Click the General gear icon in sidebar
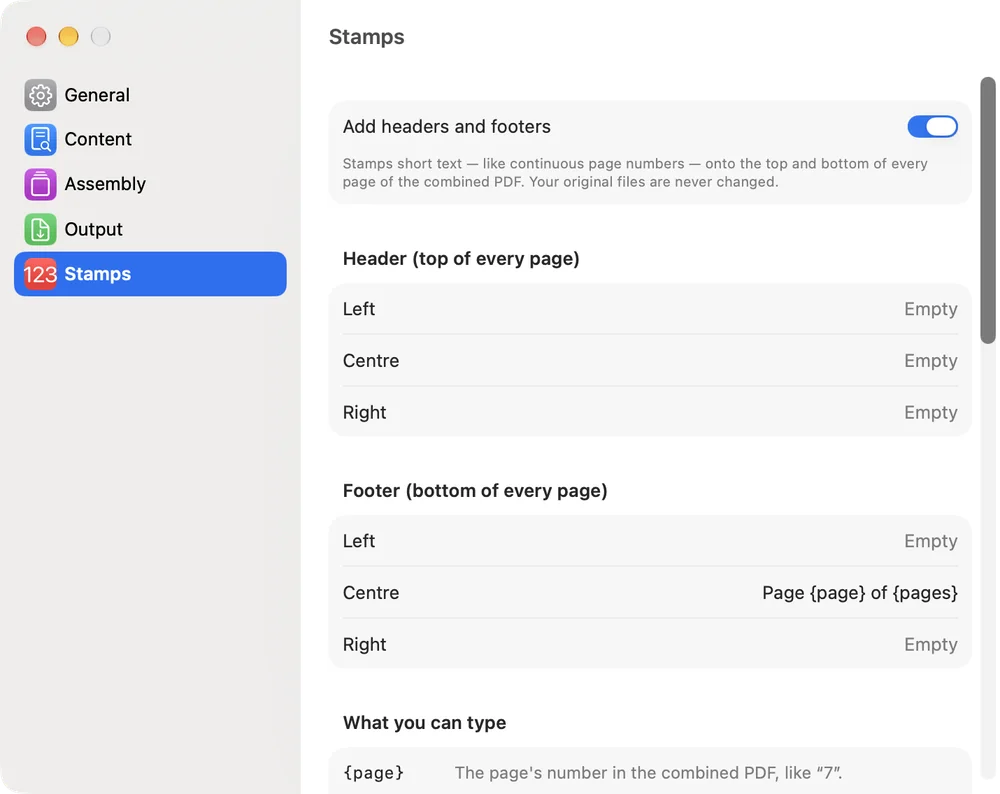The image size is (1000, 794). (x=40, y=96)
